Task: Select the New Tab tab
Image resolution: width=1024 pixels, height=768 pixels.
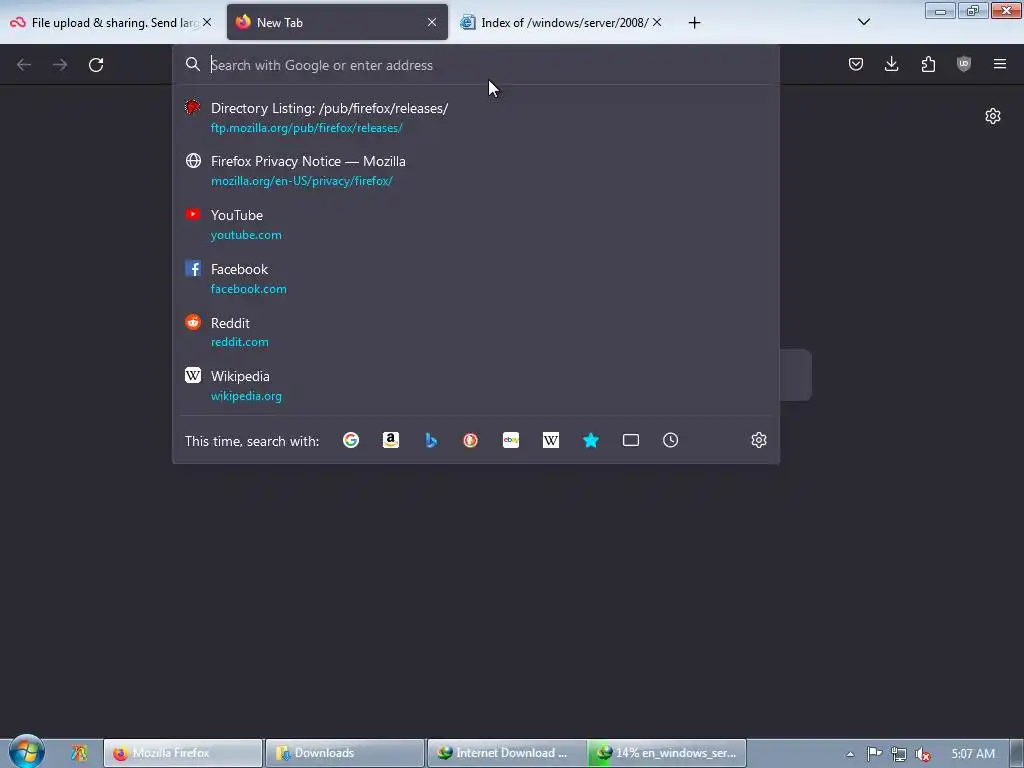Action: (x=337, y=22)
